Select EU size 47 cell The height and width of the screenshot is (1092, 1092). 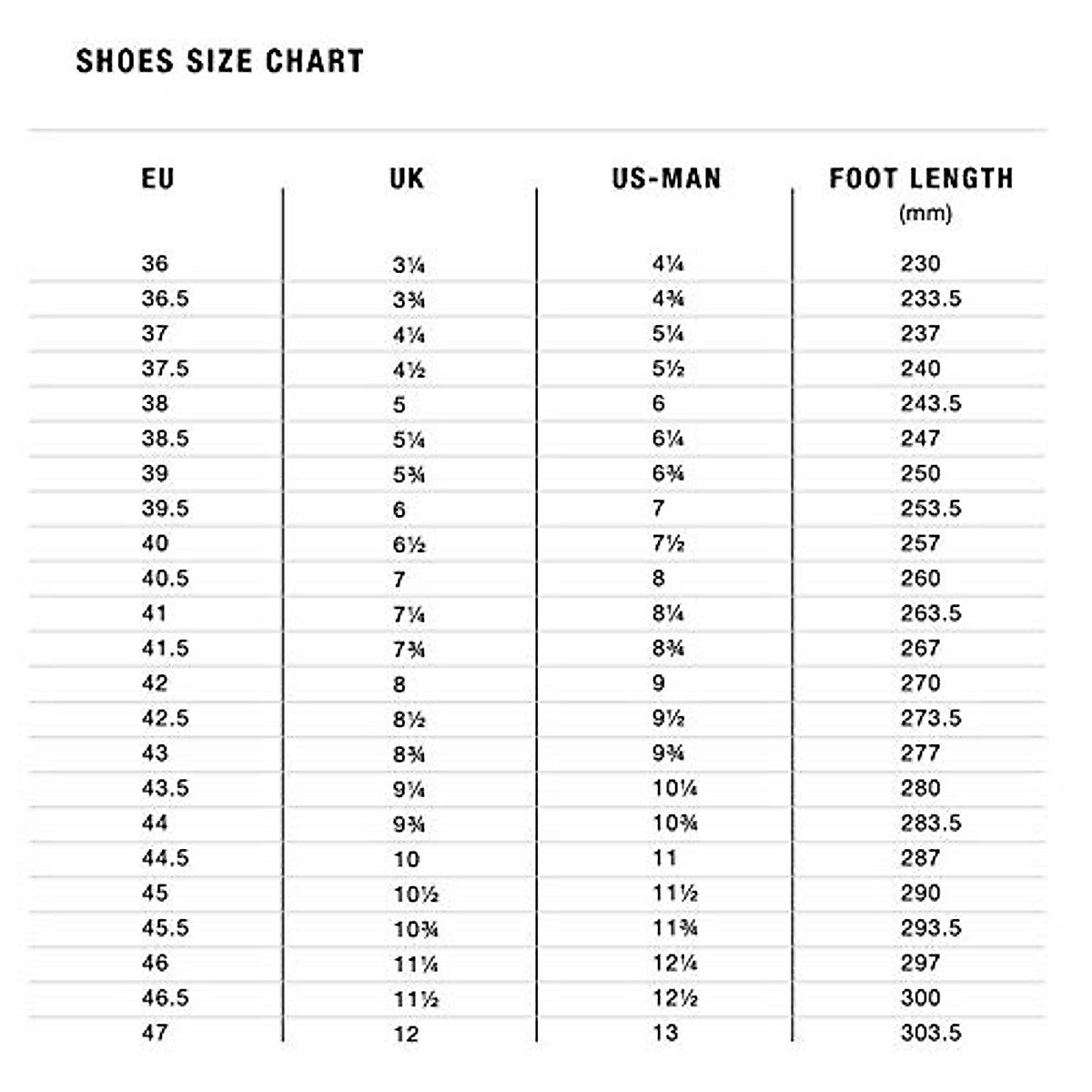(155, 1033)
